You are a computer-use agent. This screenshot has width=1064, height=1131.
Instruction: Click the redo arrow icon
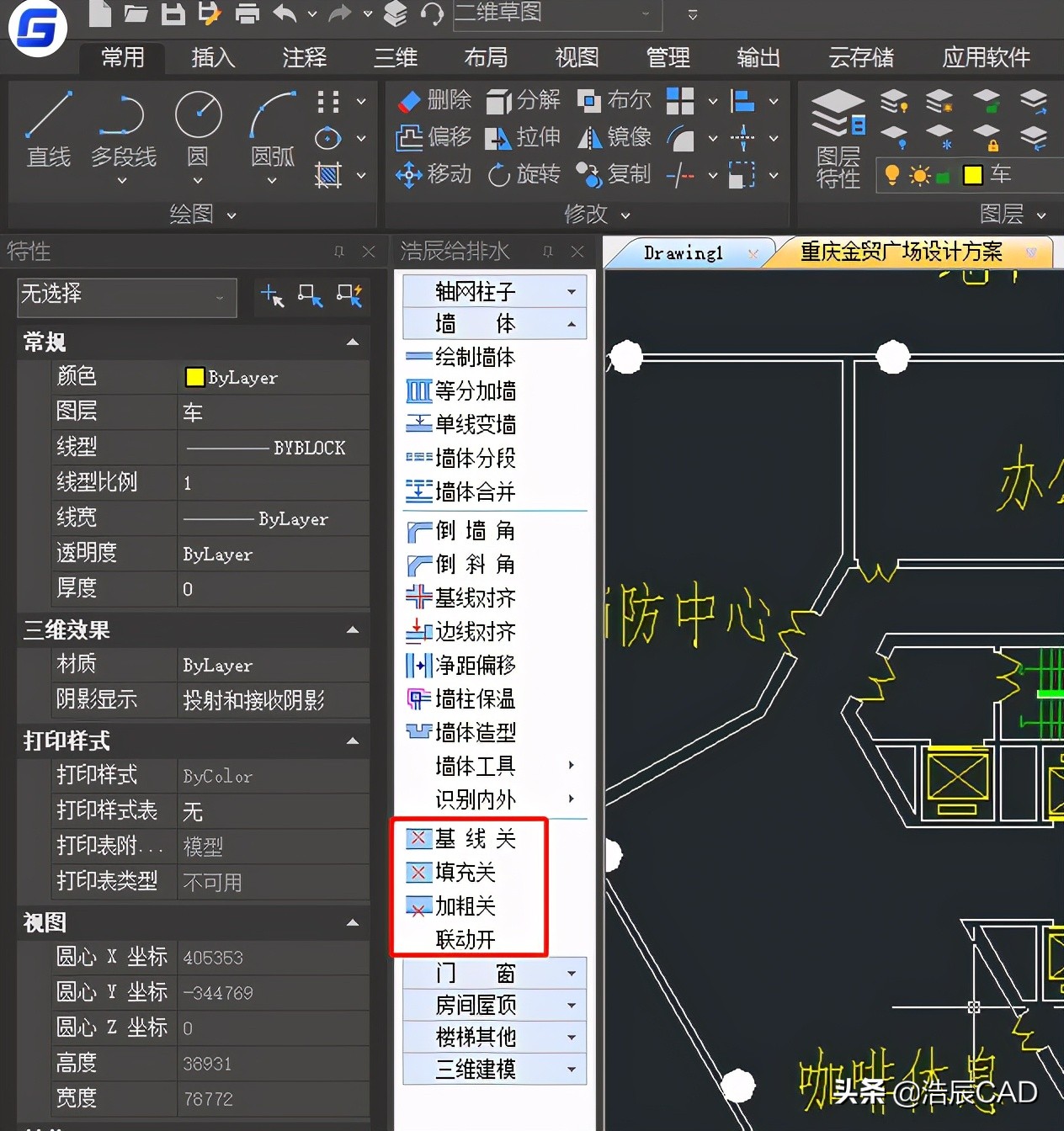point(340,13)
